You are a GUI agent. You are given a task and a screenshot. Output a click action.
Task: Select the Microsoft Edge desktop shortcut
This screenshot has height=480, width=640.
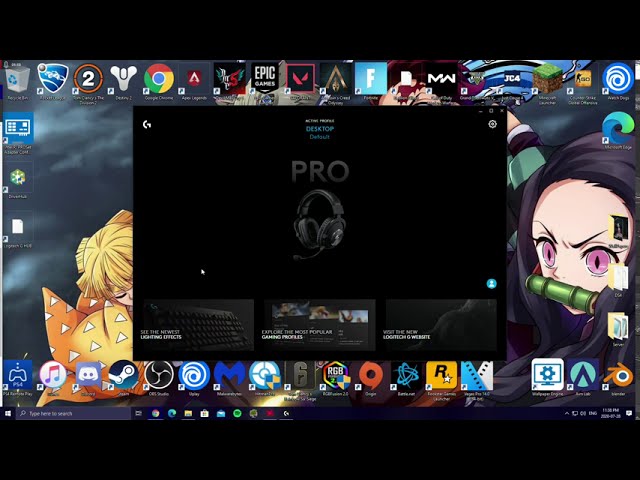[x=618, y=131]
